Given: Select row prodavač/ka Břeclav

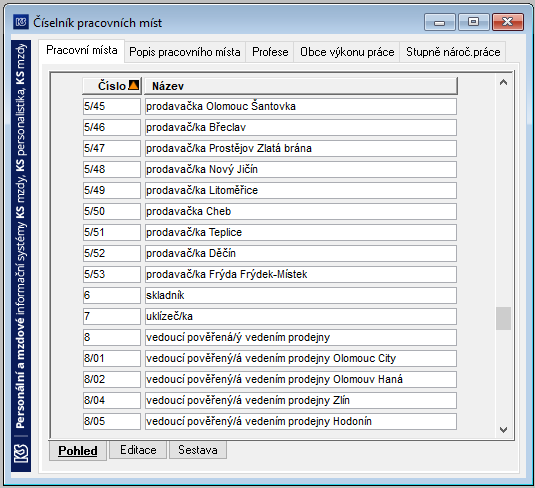Looking at the screenshot, I should (x=301, y=127).
